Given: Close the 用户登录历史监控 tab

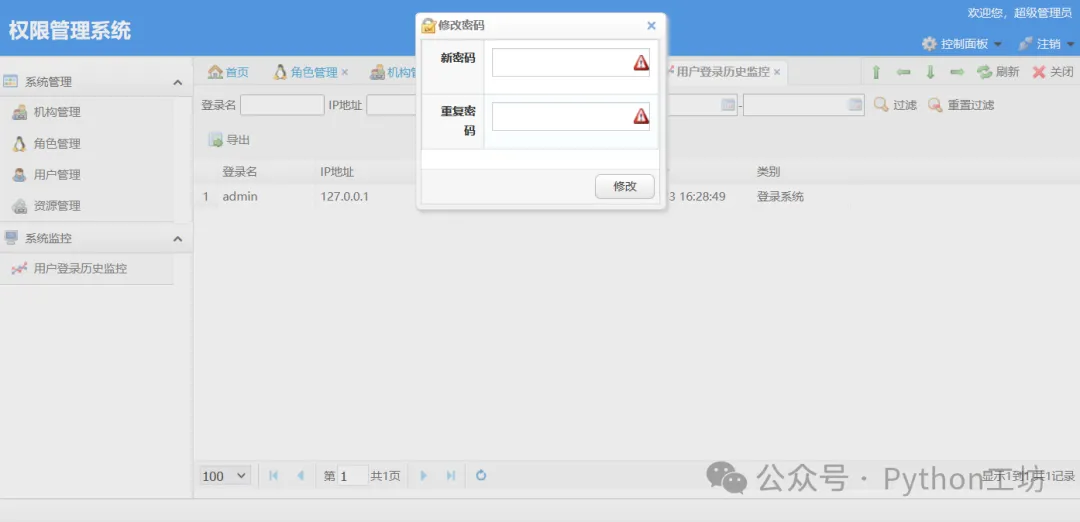Looking at the screenshot, I should 777,72.
